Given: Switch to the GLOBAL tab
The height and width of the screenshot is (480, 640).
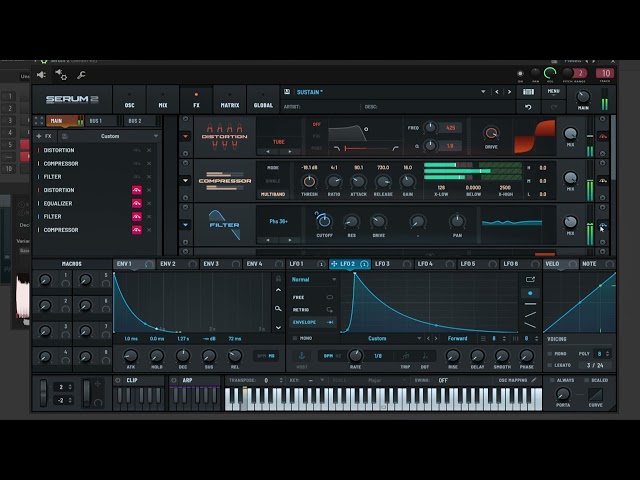Looking at the screenshot, I should 263,100.
